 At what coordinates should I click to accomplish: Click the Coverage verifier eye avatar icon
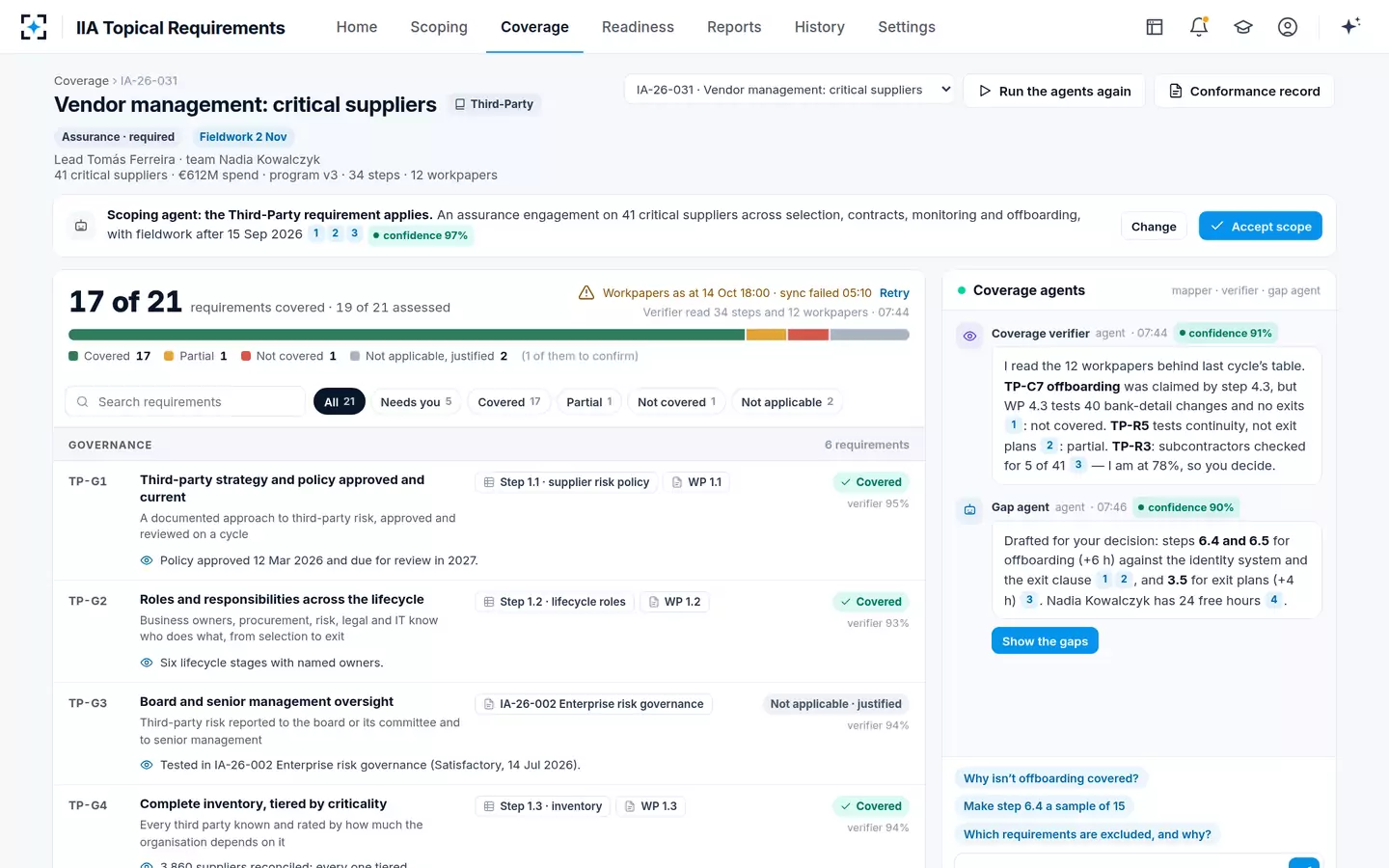coord(969,336)
